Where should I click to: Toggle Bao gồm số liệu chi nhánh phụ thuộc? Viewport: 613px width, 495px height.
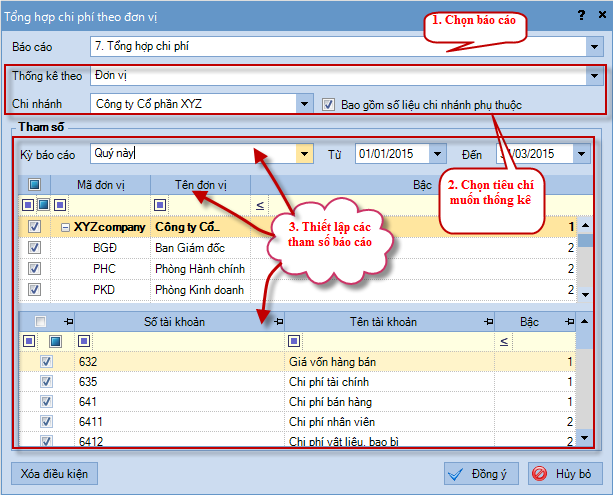[x=328, y=105]
